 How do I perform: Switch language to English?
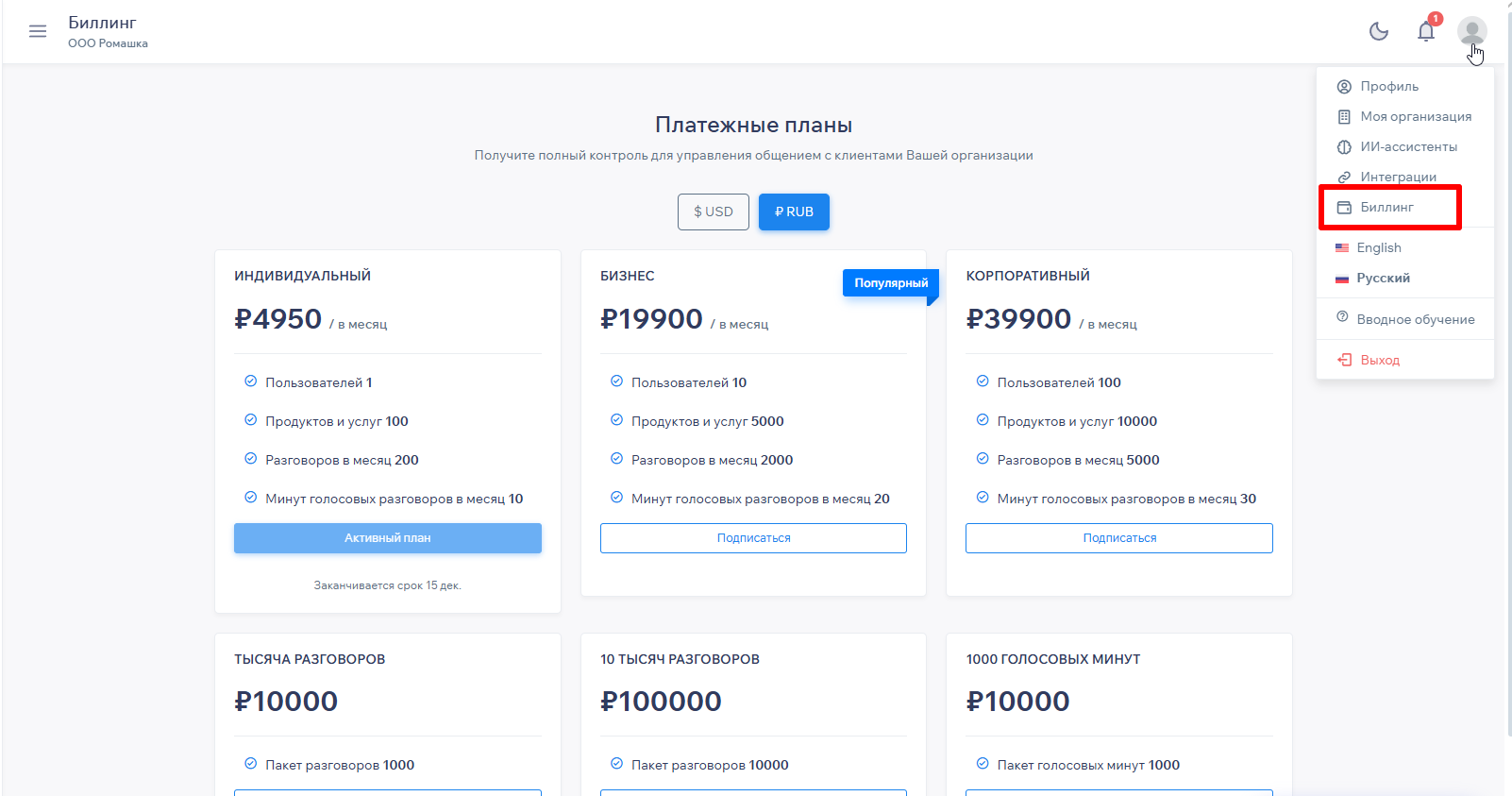(1378, 247)
